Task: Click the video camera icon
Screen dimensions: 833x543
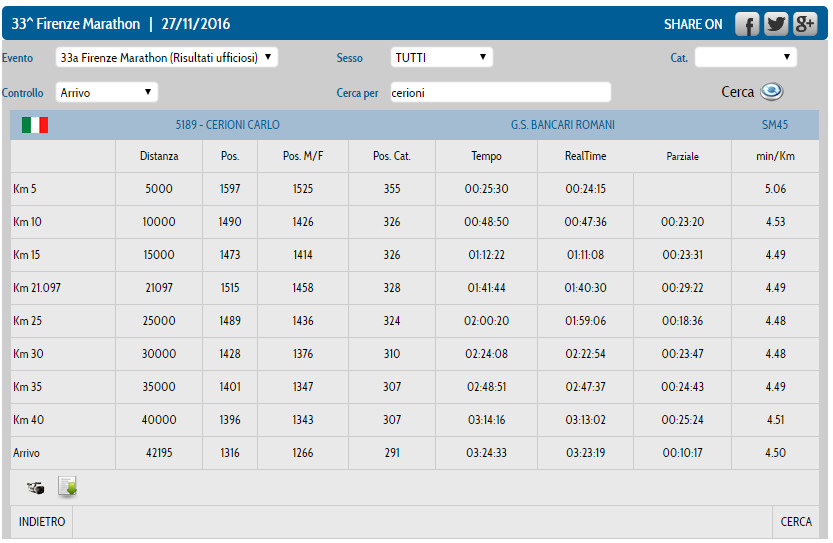Action: [x=36, y=488]
